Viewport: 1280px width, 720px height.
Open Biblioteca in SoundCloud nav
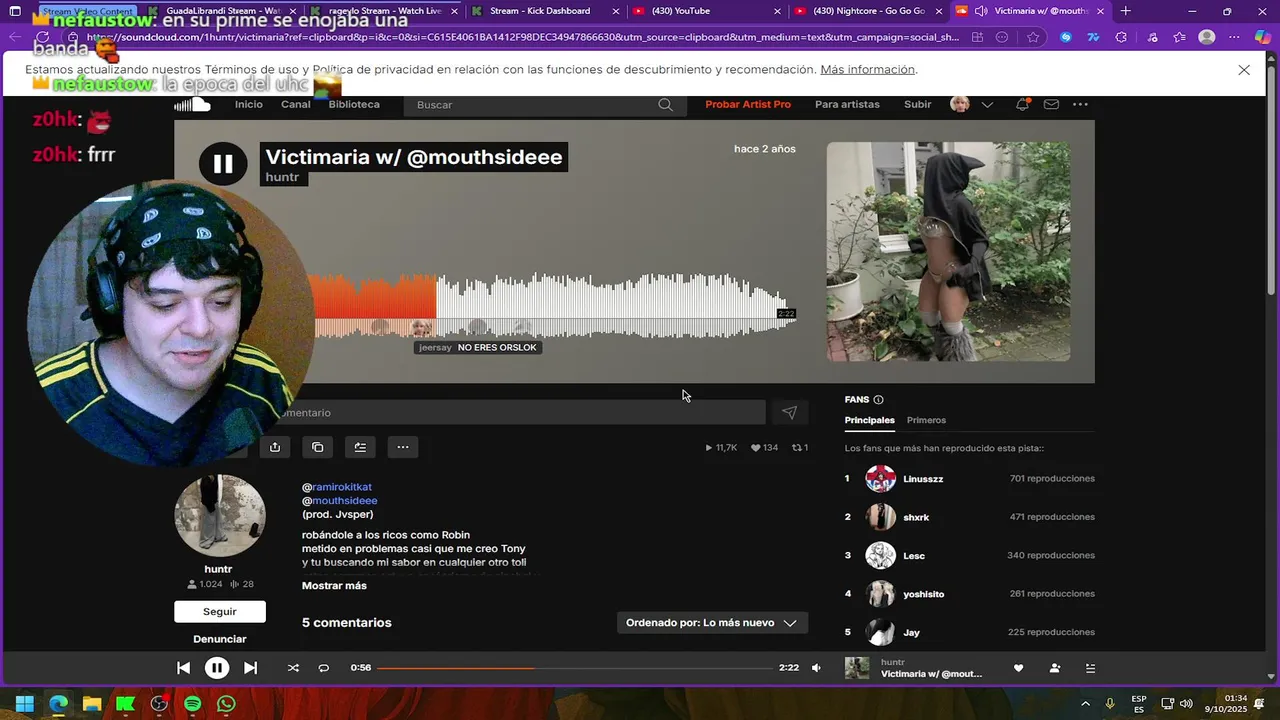354,104
